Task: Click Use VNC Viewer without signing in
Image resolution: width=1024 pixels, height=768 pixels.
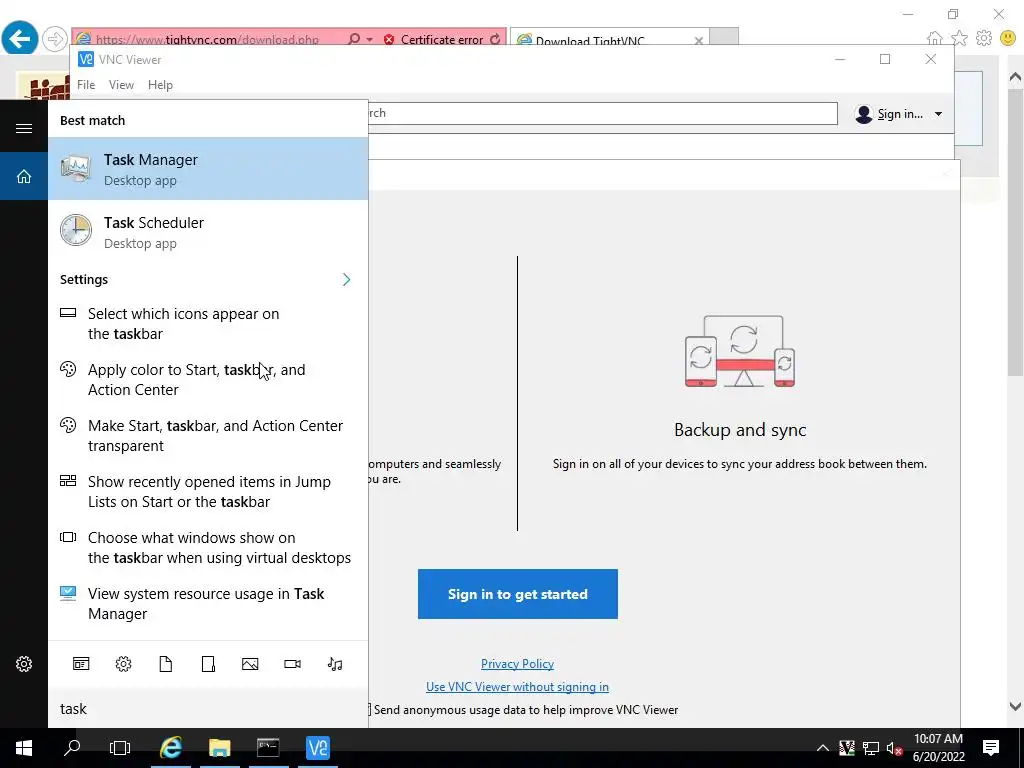Action: point(517,686)
